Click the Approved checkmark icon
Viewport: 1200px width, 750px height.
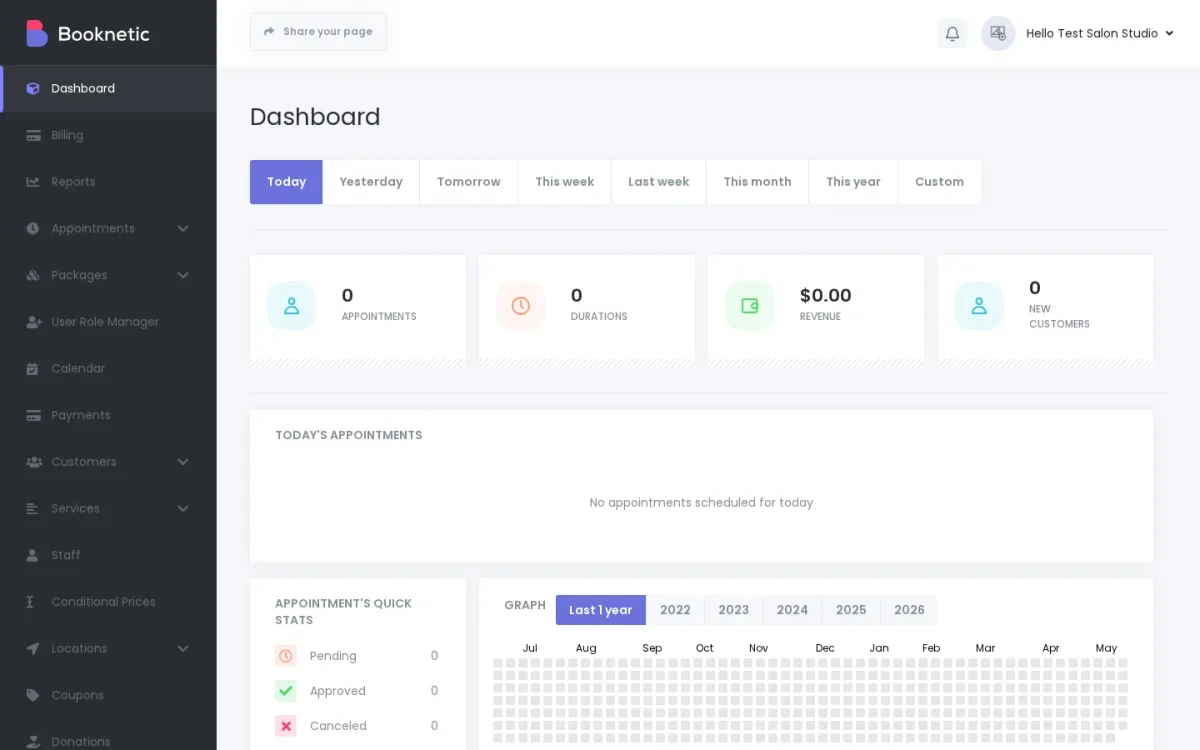[x=286, y=691]
